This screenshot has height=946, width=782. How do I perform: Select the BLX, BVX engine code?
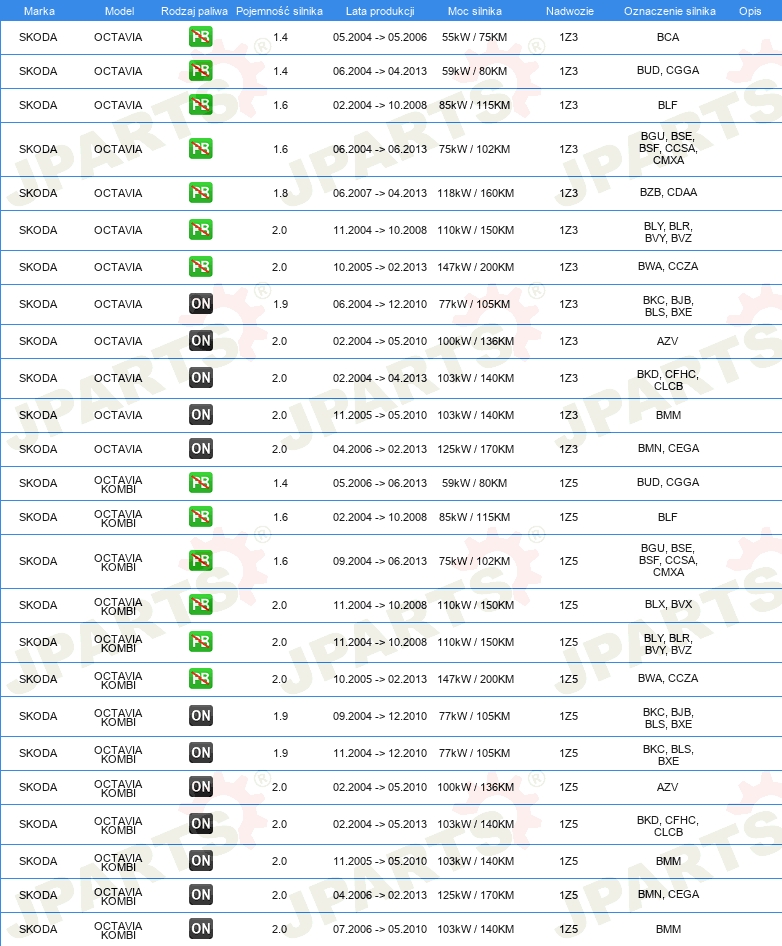668,604
